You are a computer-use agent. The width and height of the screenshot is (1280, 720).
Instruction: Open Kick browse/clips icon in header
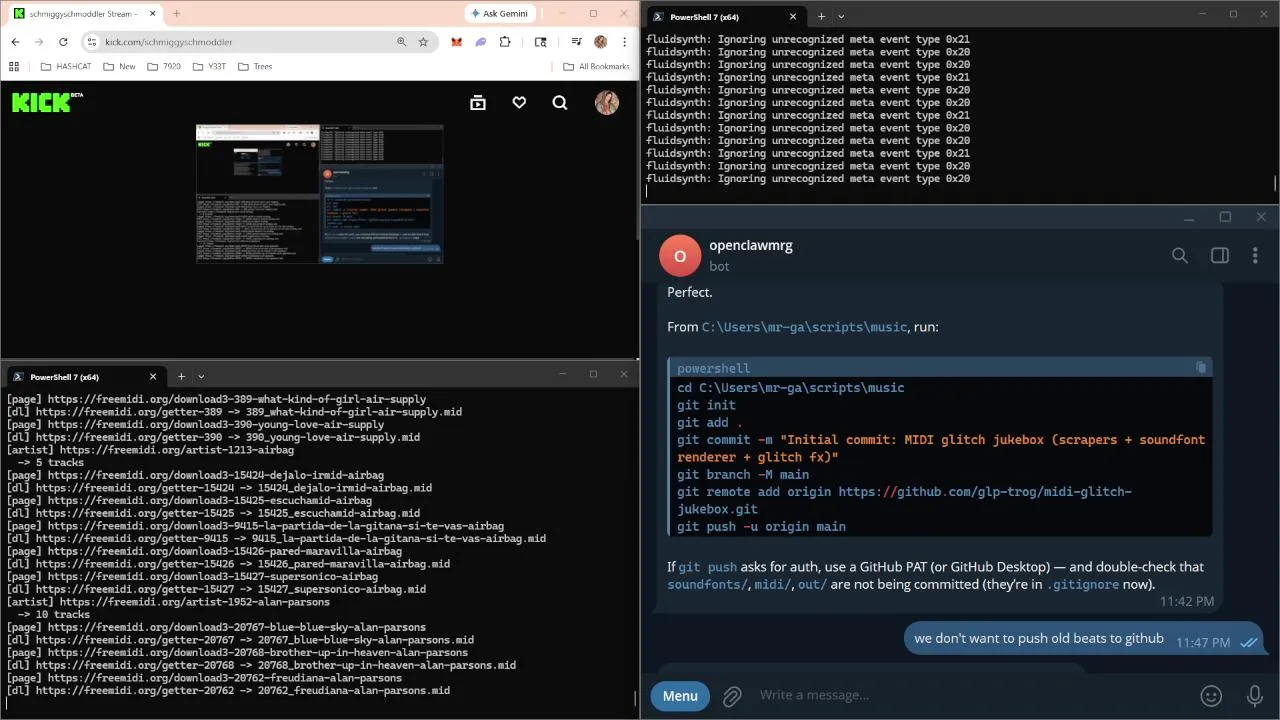(x=478, y=102)
